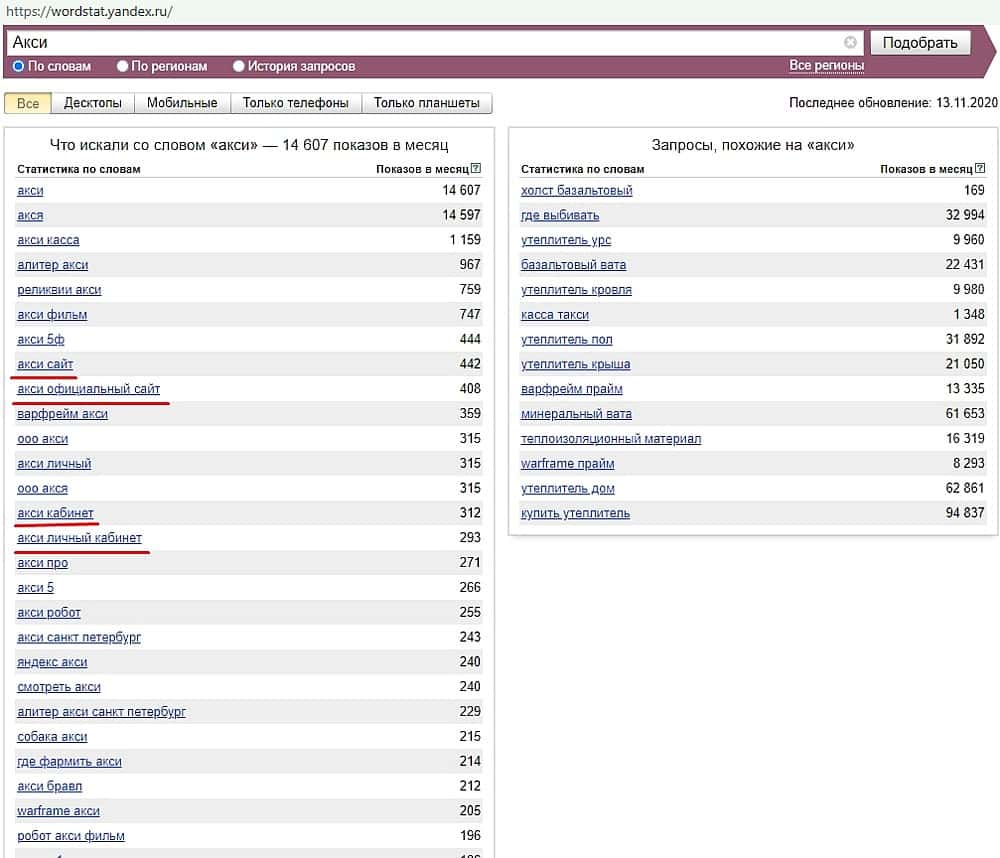
Task: Open the 'акси официальный сайт' query link
Action: [x=88, y=389]
